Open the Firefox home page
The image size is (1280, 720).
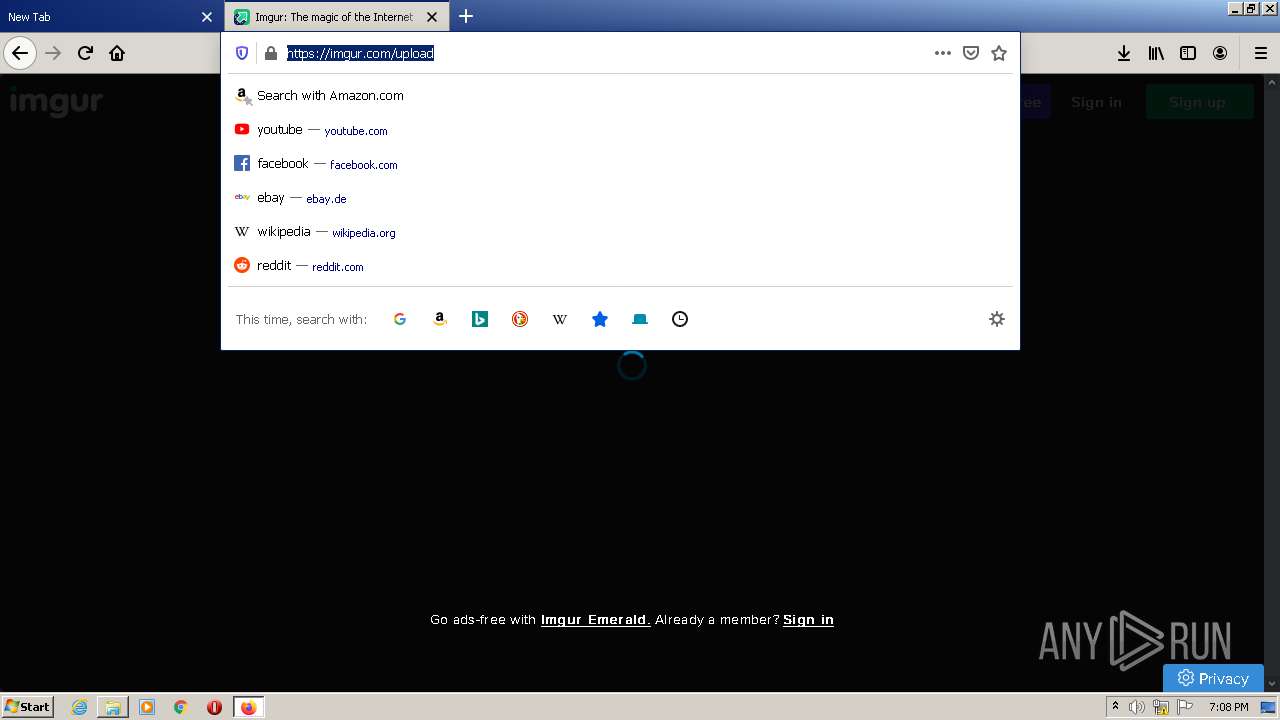[117, 53]
